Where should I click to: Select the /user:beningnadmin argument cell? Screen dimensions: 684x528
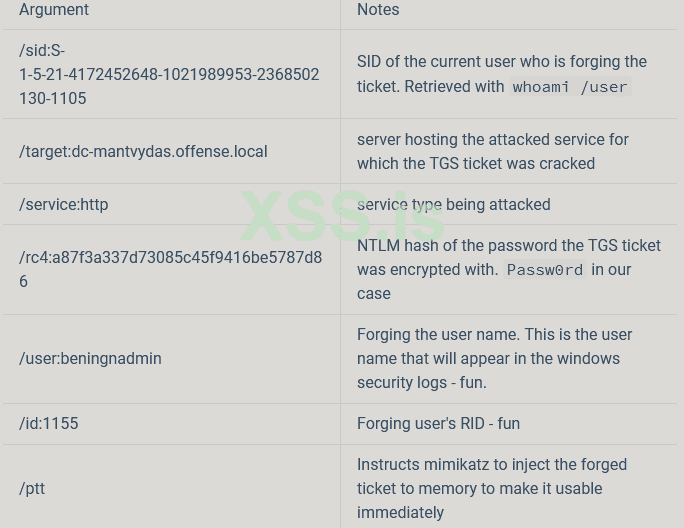point(90,358)
